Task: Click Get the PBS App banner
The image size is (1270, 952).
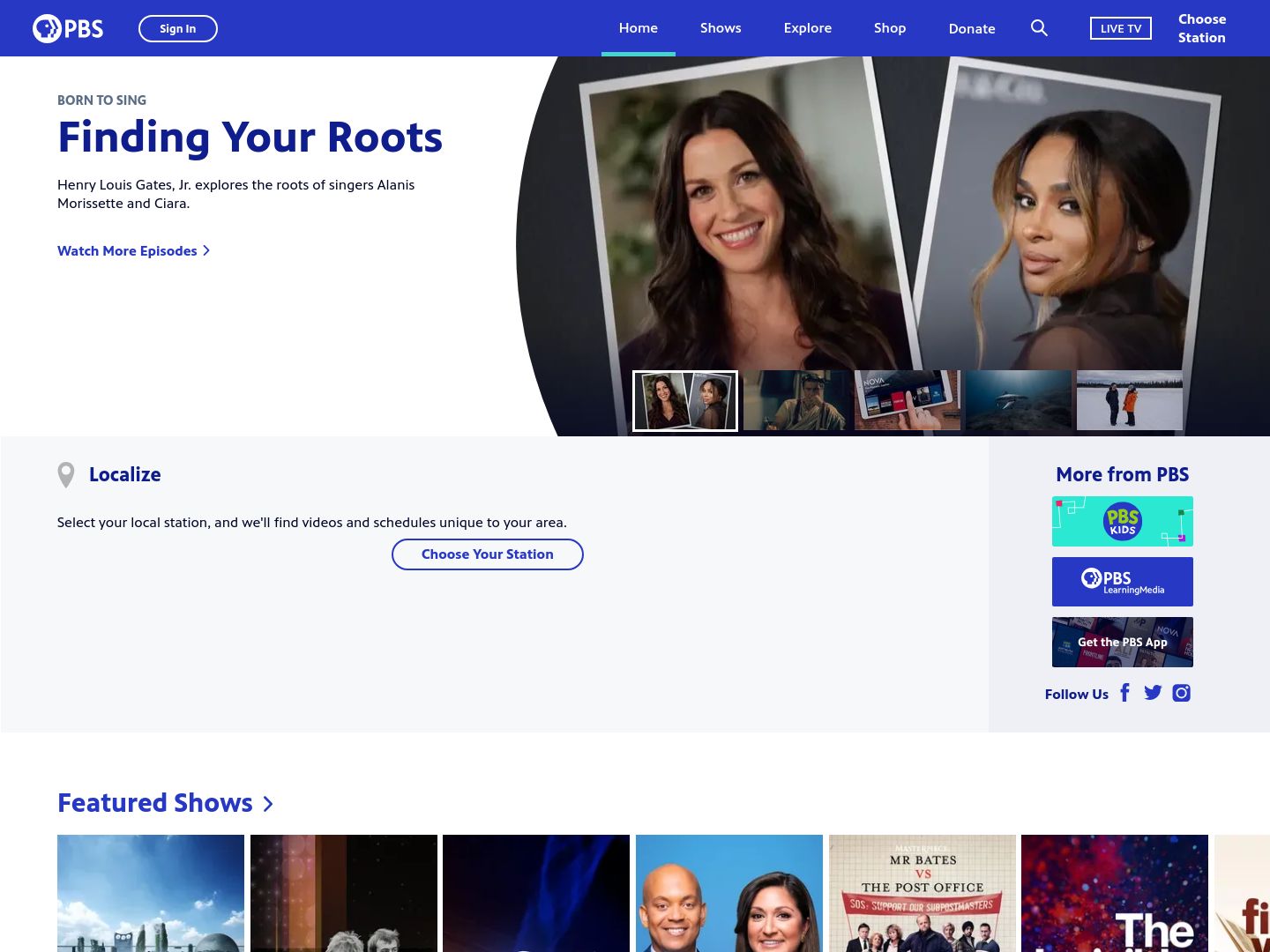Action: [x=1122, y=642]
